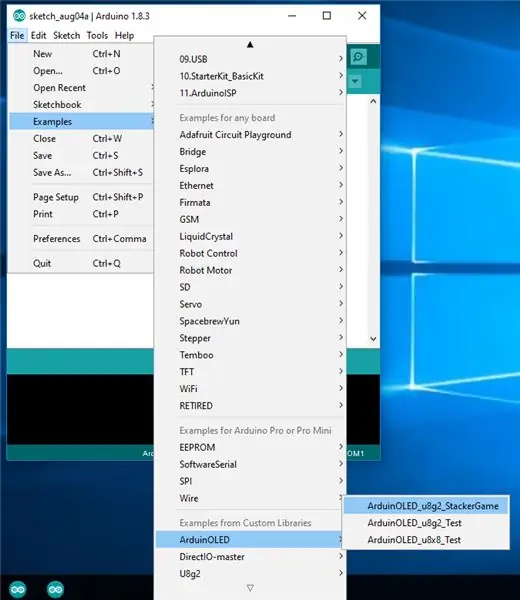Expand the Wire examples submenu
520x600 pixels.
tap(251, 498)
